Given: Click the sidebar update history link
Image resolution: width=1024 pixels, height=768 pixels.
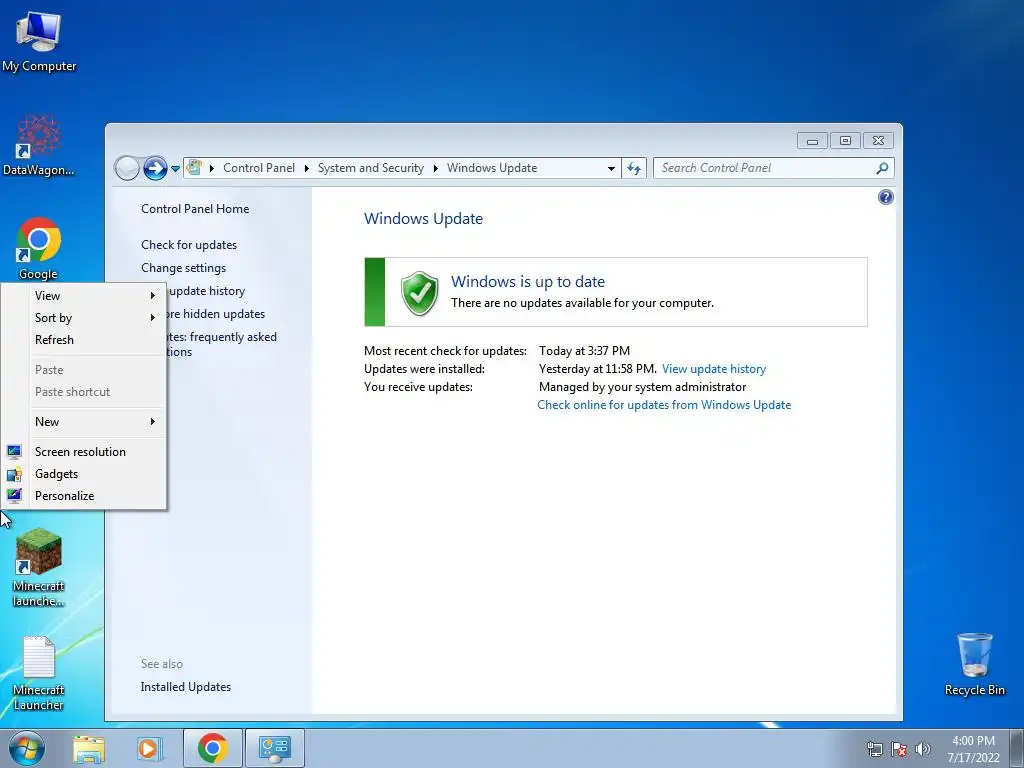Looking at the screenshot, I should coord(207,291).
